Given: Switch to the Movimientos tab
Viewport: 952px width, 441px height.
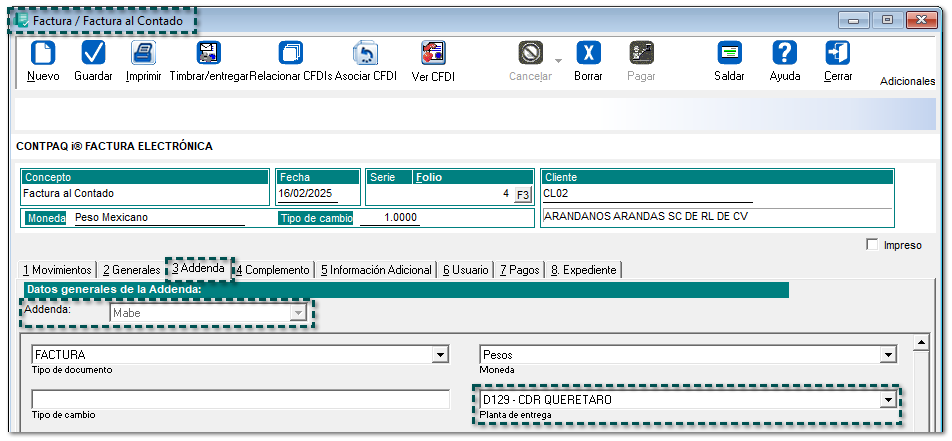Looking at the screenshot, I should [56, 270].
